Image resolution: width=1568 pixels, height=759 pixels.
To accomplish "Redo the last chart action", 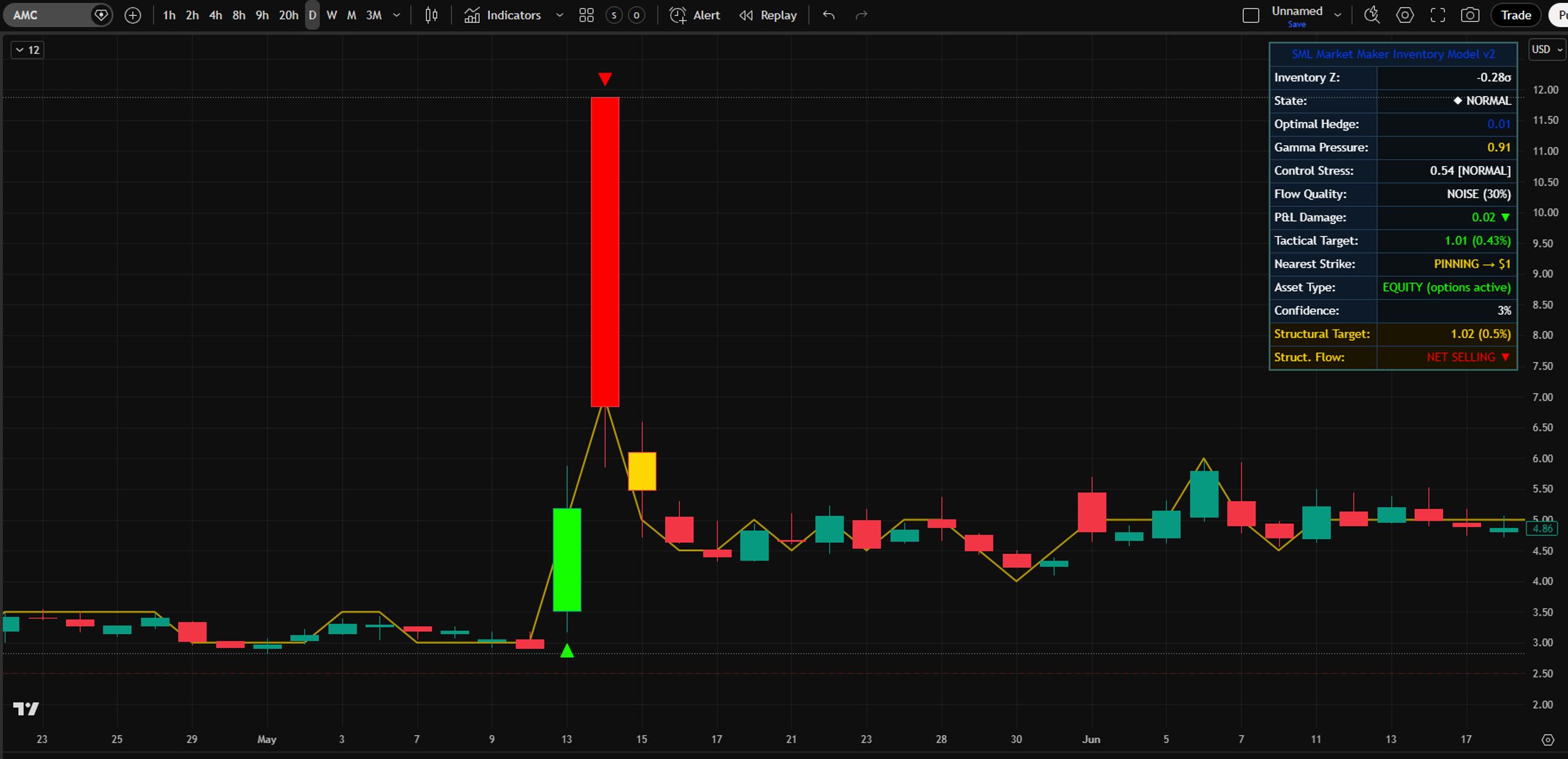I will [x=861, y=15].
